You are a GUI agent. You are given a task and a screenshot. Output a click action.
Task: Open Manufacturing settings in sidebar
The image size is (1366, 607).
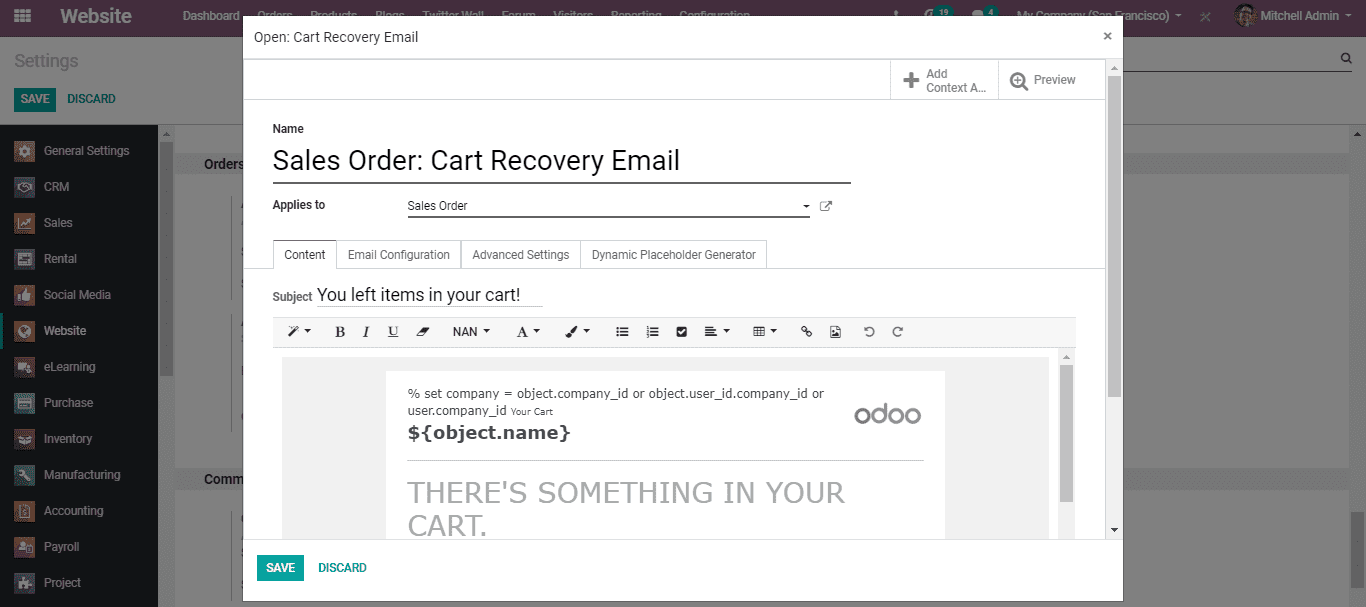pyautogui.click(x=79, y=475)
